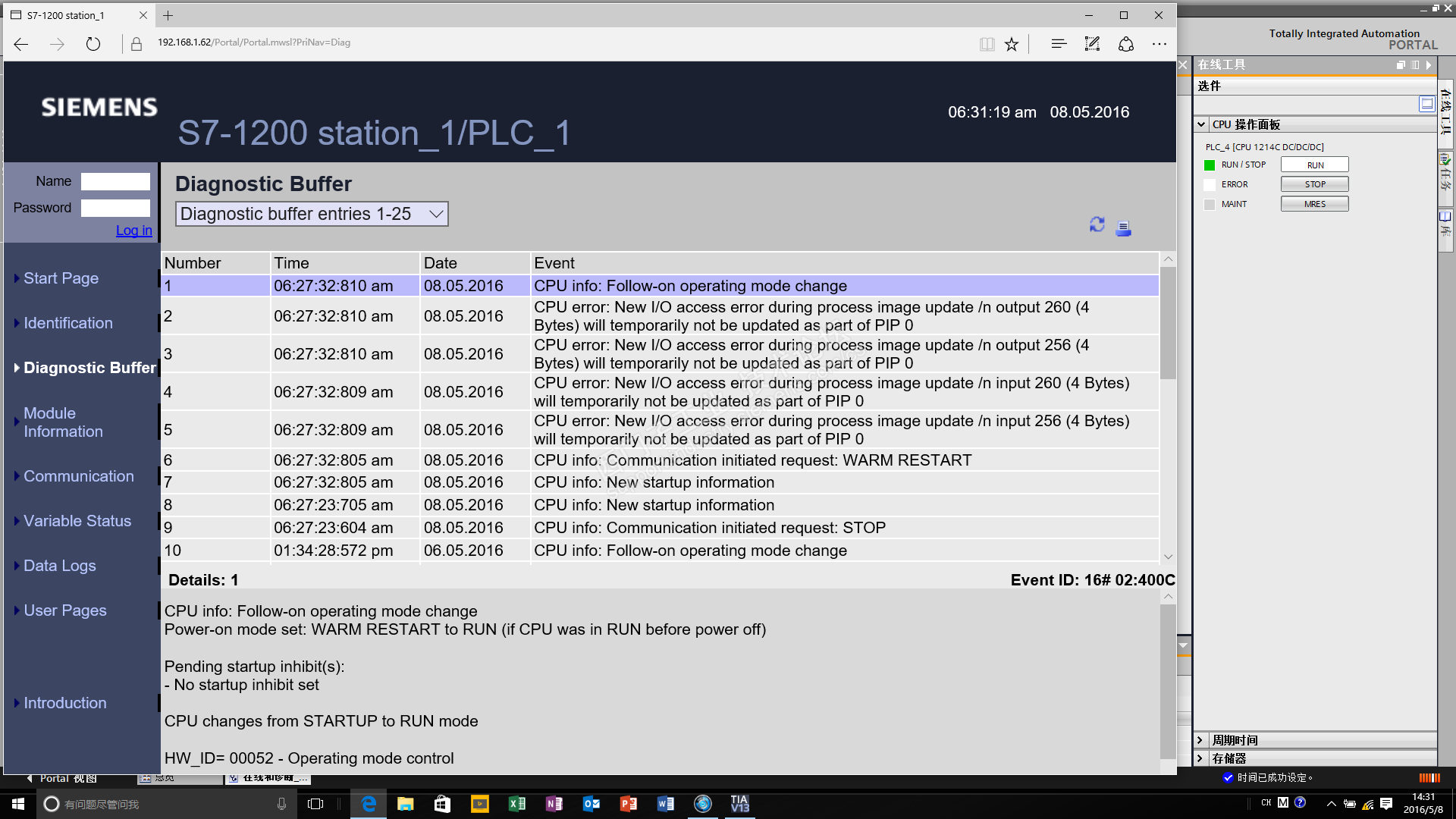1456x819 pixels.
Task: Reload the page with refresh arrow
Action: pyautogui.click(x=93, y=44)
